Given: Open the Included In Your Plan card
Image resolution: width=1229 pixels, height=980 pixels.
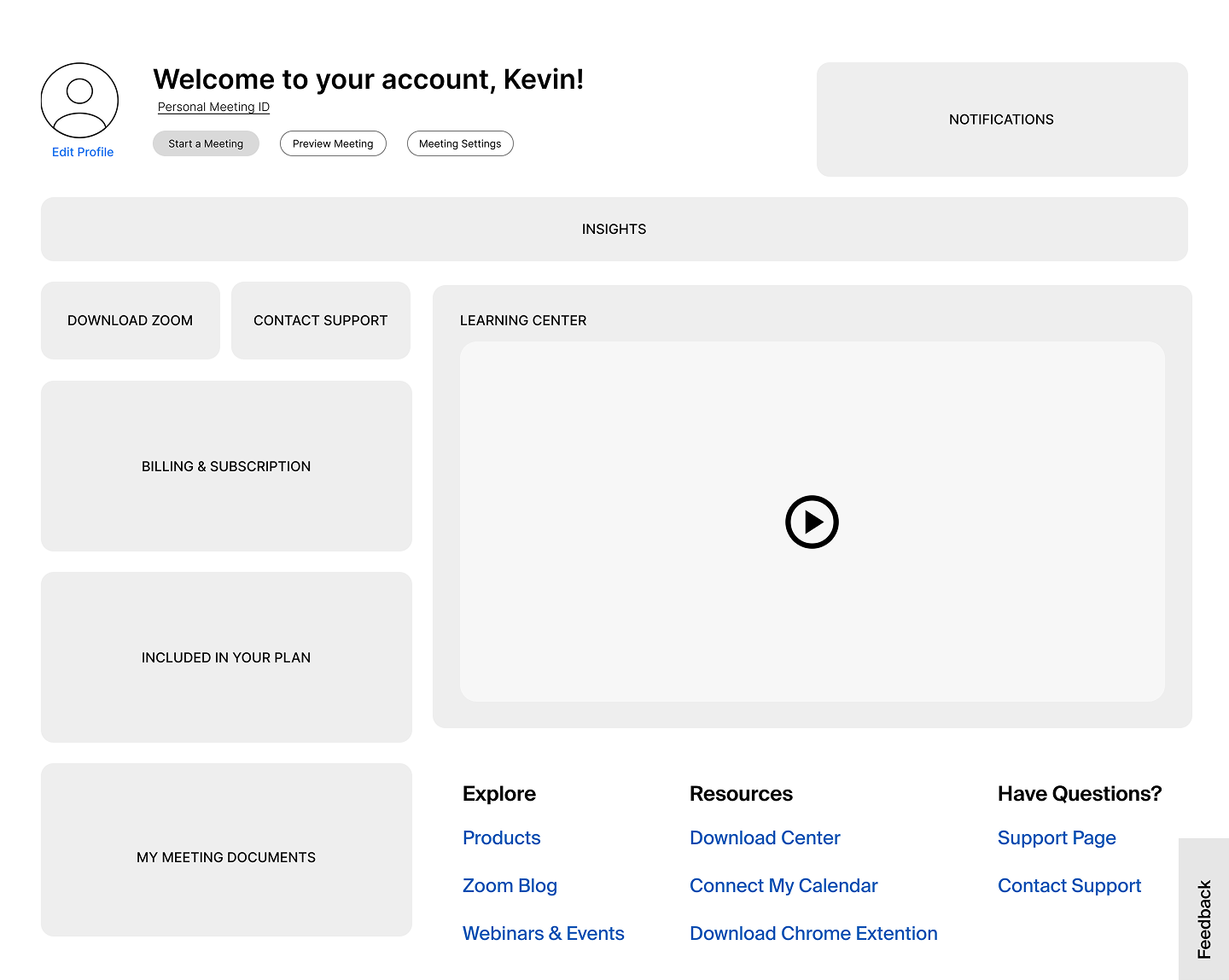Looking at the screenshot, I should click(226, 657).
